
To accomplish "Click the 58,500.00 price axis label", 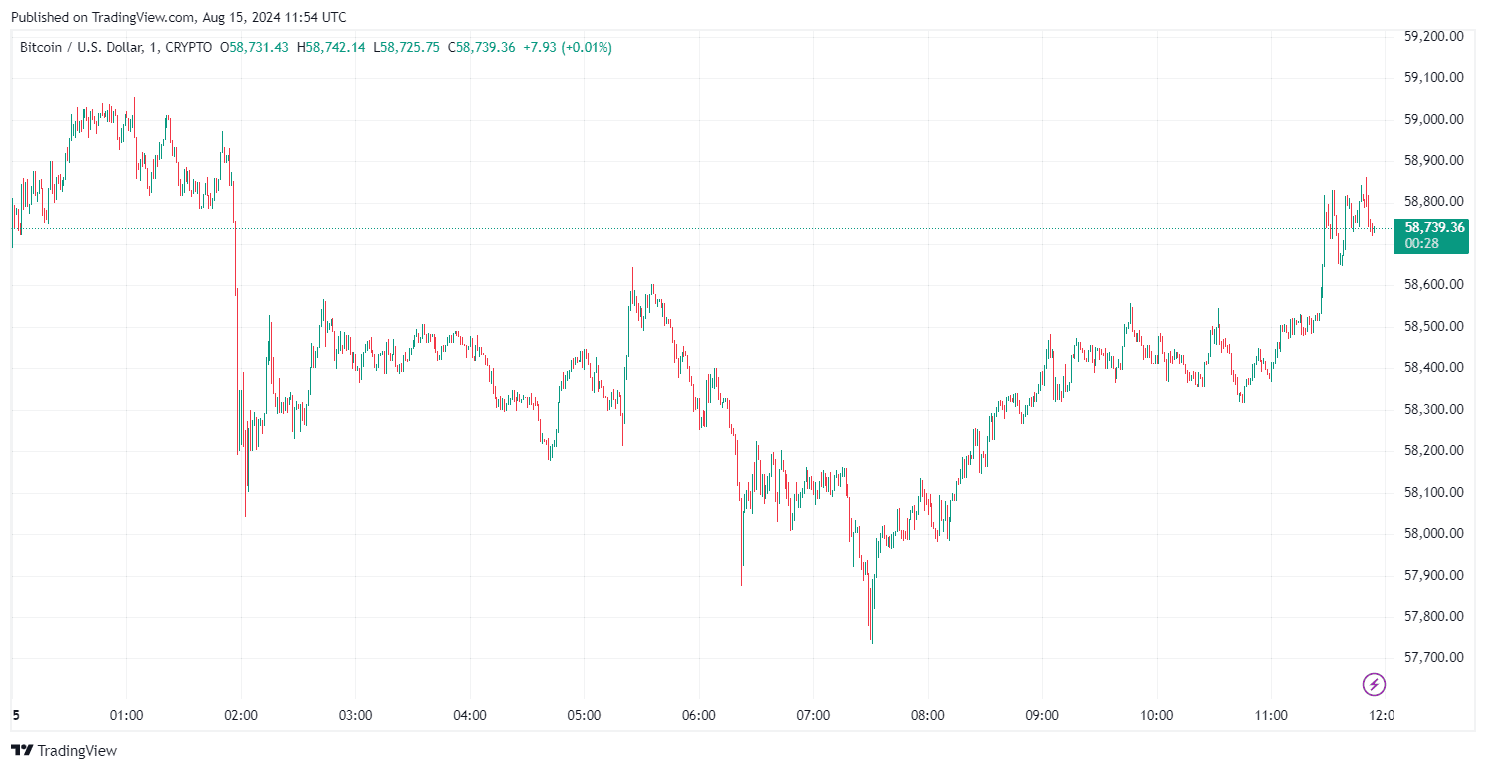I will tap(1434, 326).
